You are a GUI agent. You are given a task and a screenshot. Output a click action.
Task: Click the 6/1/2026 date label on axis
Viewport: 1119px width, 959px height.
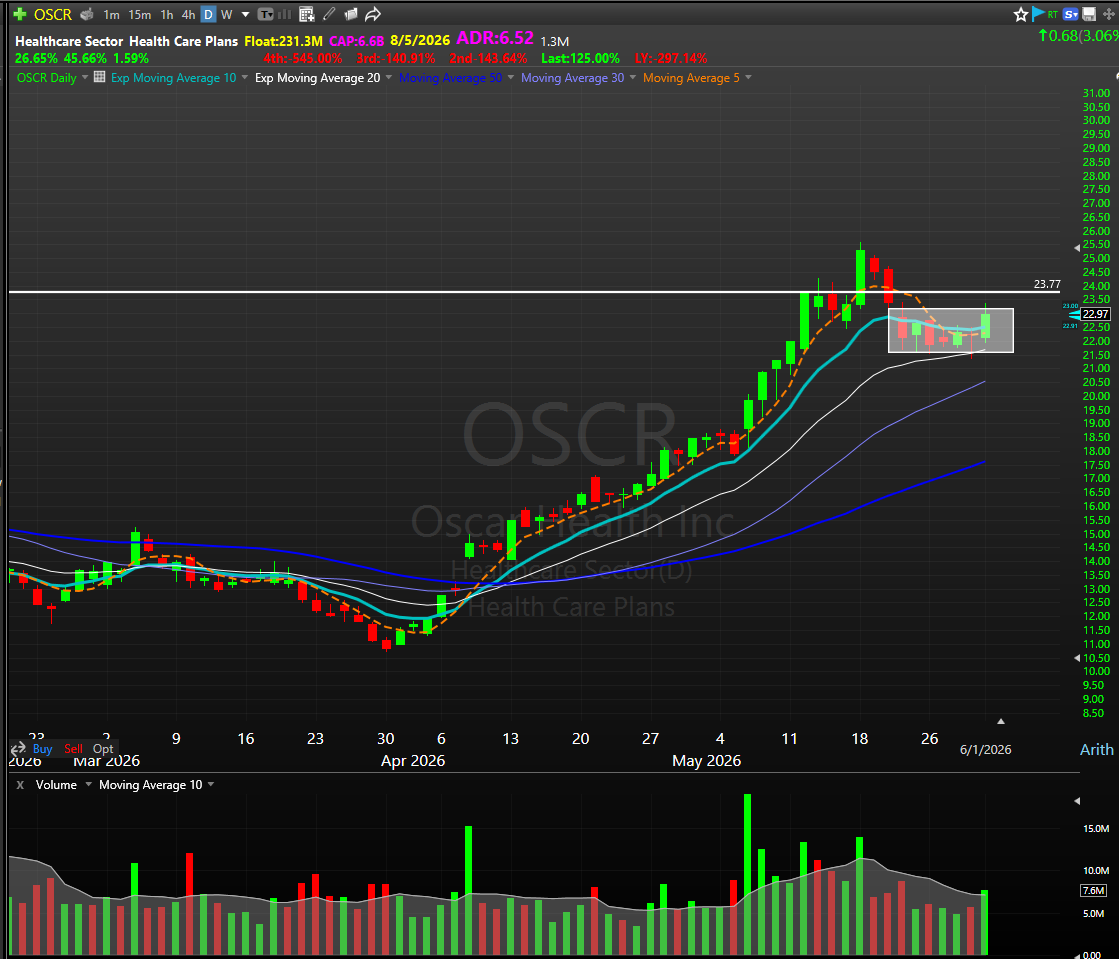[x=986, y=749]
